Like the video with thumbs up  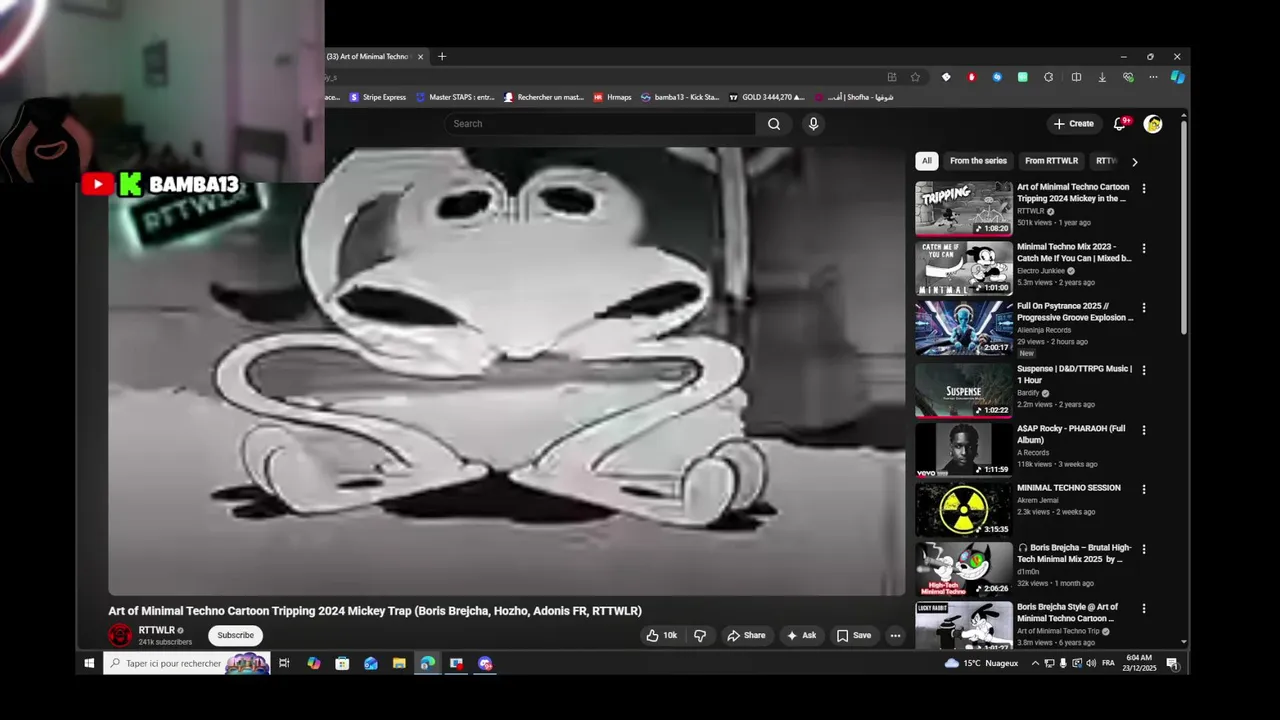tap(661, 635)
